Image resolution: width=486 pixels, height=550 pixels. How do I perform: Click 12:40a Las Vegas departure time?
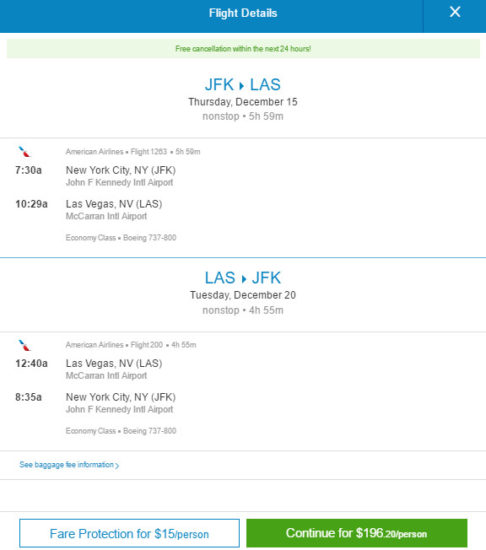[x=32, y=363]
